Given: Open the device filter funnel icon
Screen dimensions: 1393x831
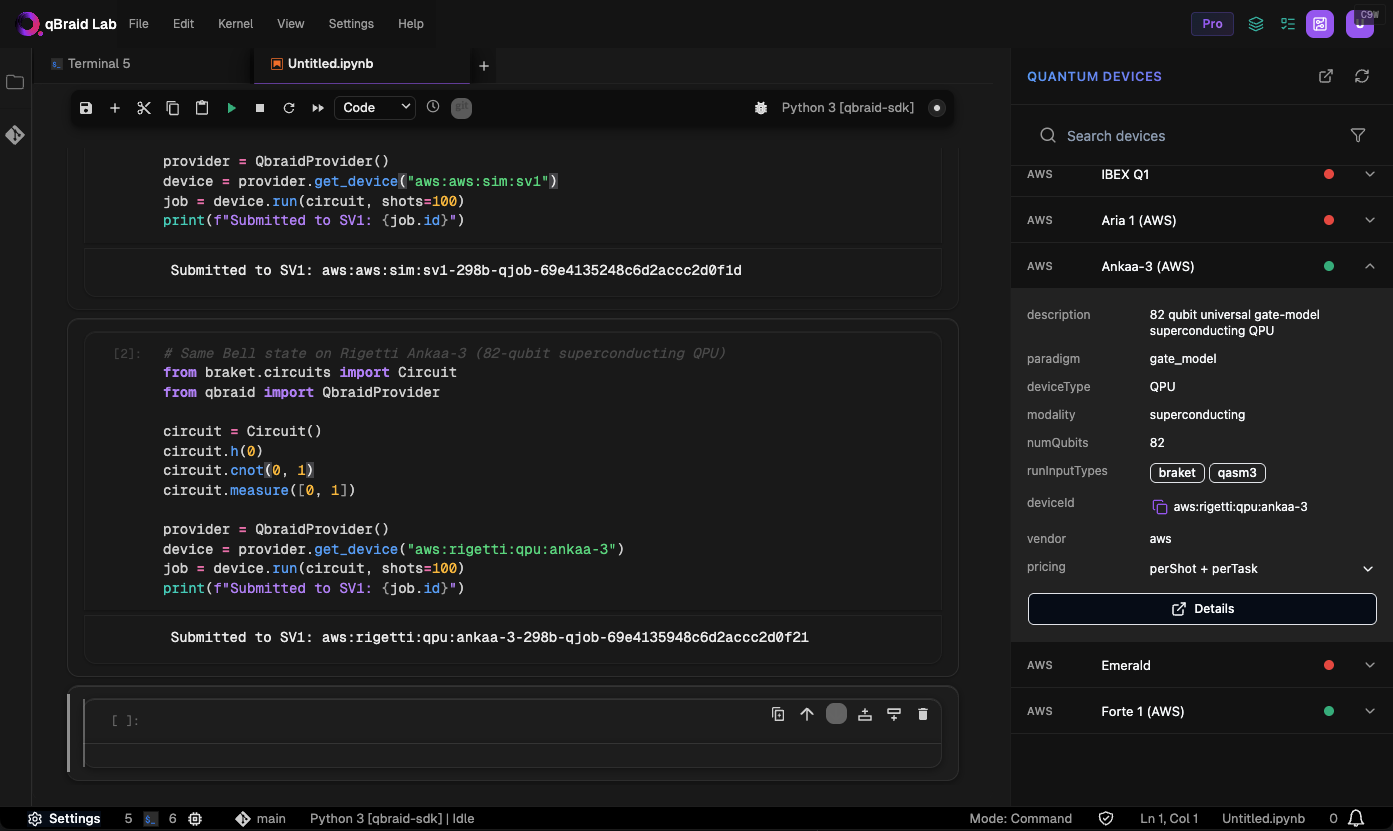Looking at the screenshot, I should (x=1358, y=135).
